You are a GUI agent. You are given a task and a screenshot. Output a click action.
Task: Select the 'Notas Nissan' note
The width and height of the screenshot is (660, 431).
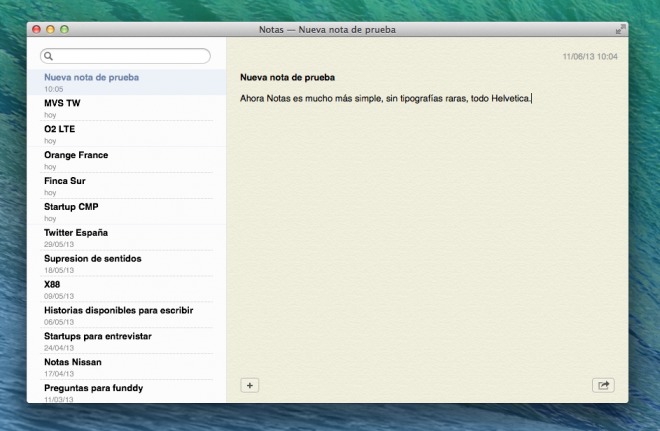pos(126,367)
